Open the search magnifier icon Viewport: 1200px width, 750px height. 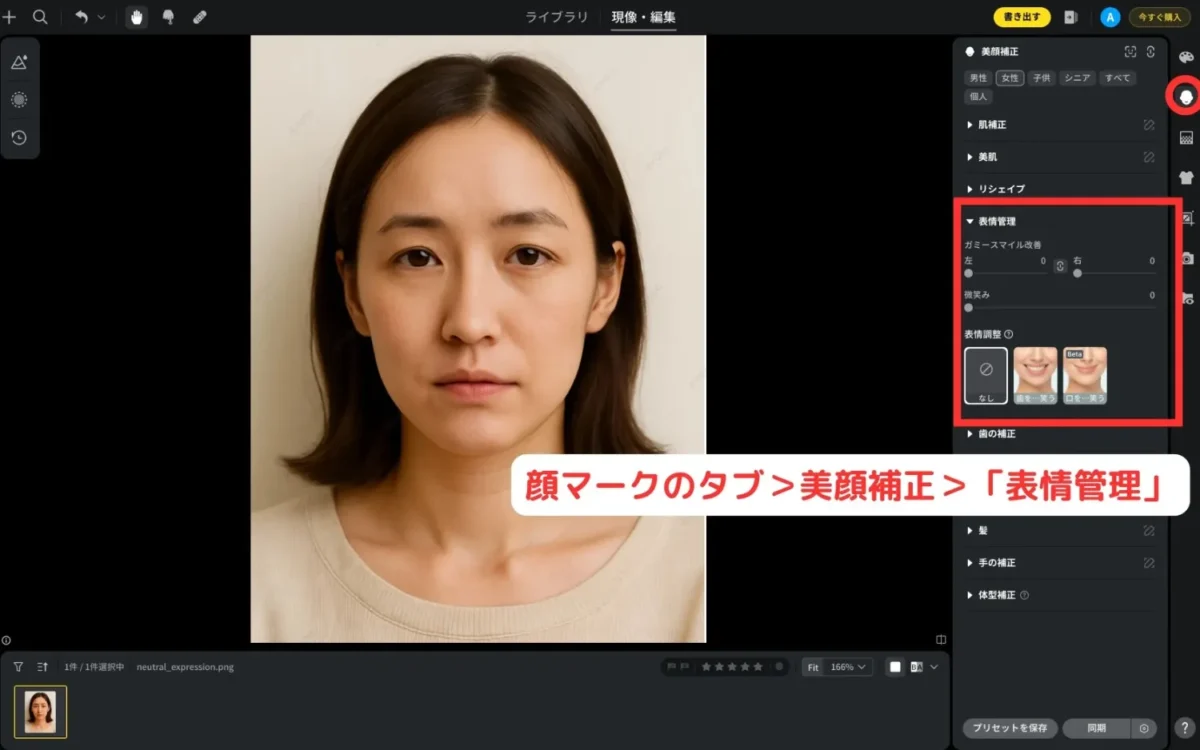click(x=40, y=17)
